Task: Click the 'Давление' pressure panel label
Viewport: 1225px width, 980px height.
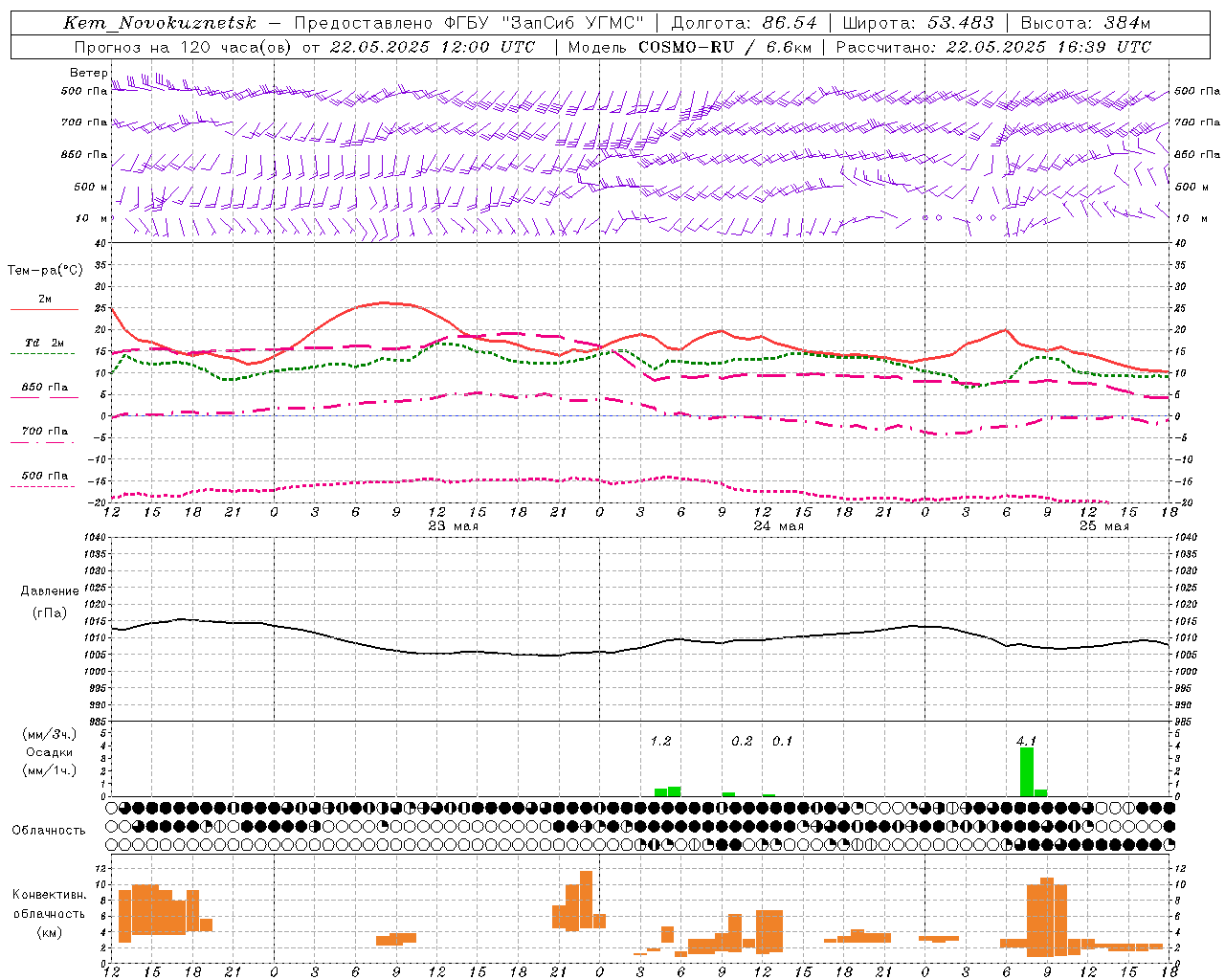Action: pyautogui.click(x=50, y=590)
